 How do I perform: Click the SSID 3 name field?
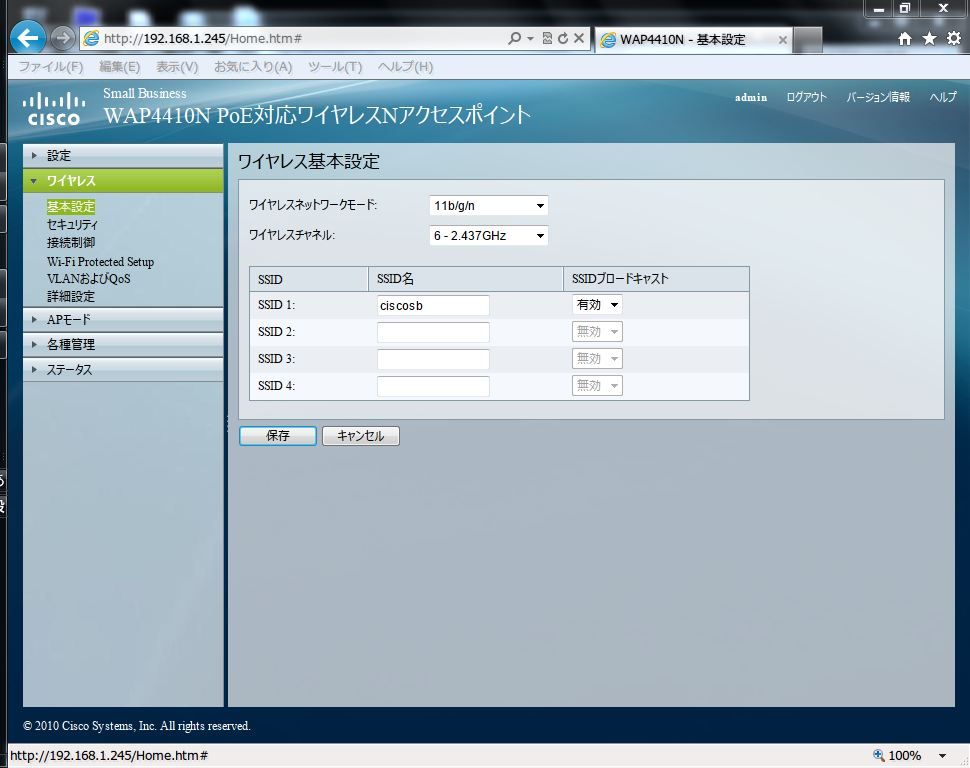tap(433, 359)
